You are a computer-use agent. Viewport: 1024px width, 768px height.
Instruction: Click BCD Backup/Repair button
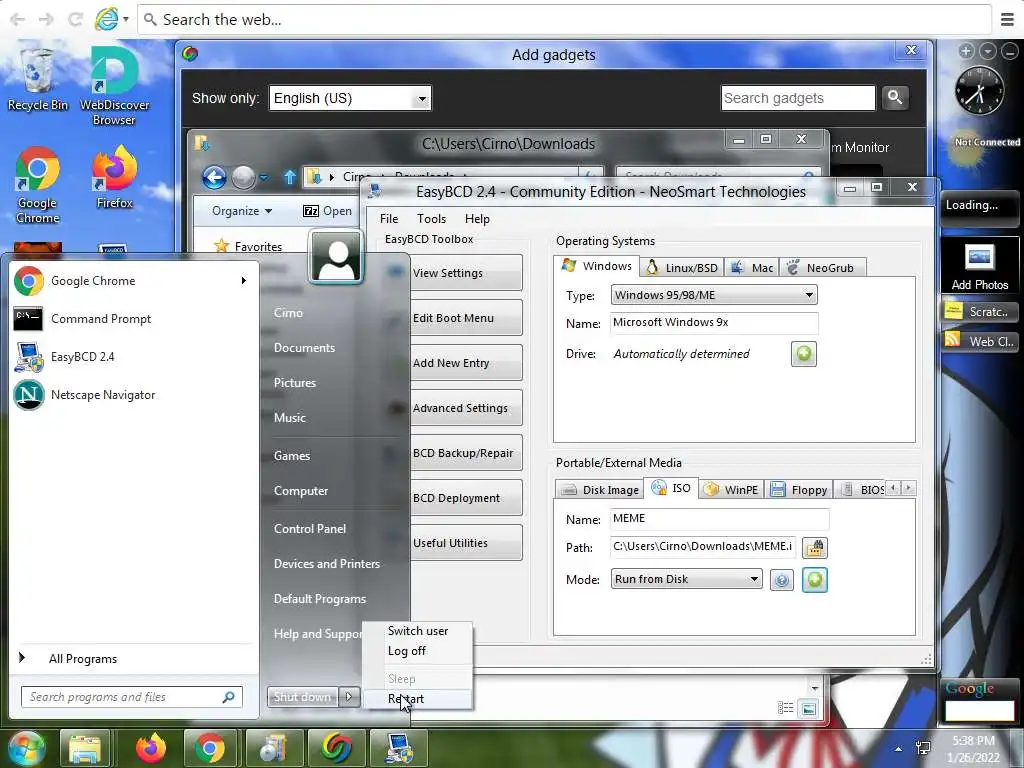(466, 453)
